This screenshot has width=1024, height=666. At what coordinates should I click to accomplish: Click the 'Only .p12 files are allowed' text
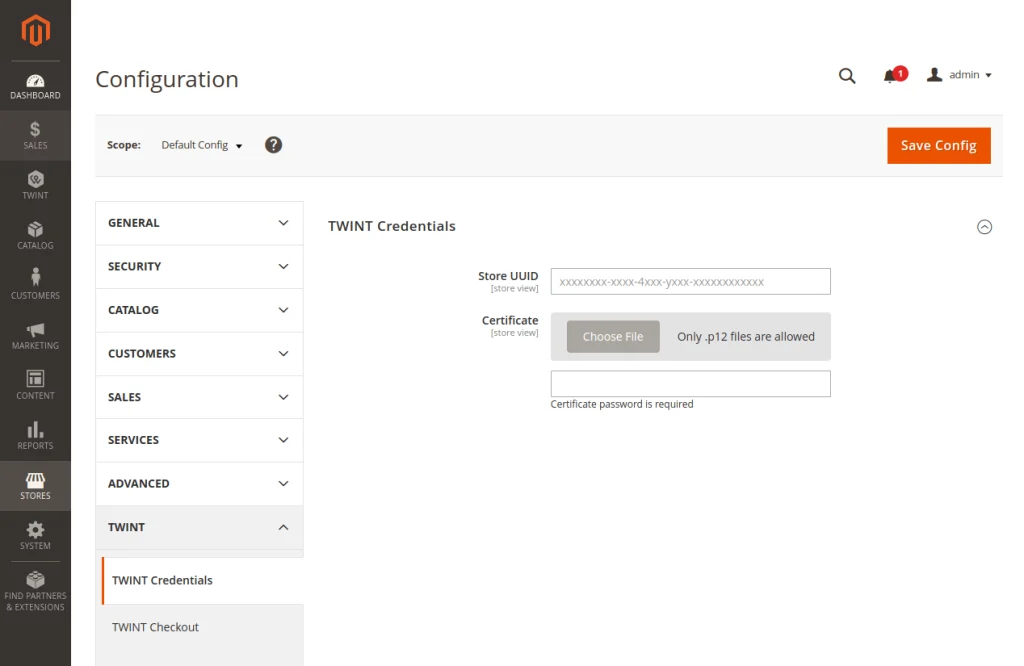746,337
